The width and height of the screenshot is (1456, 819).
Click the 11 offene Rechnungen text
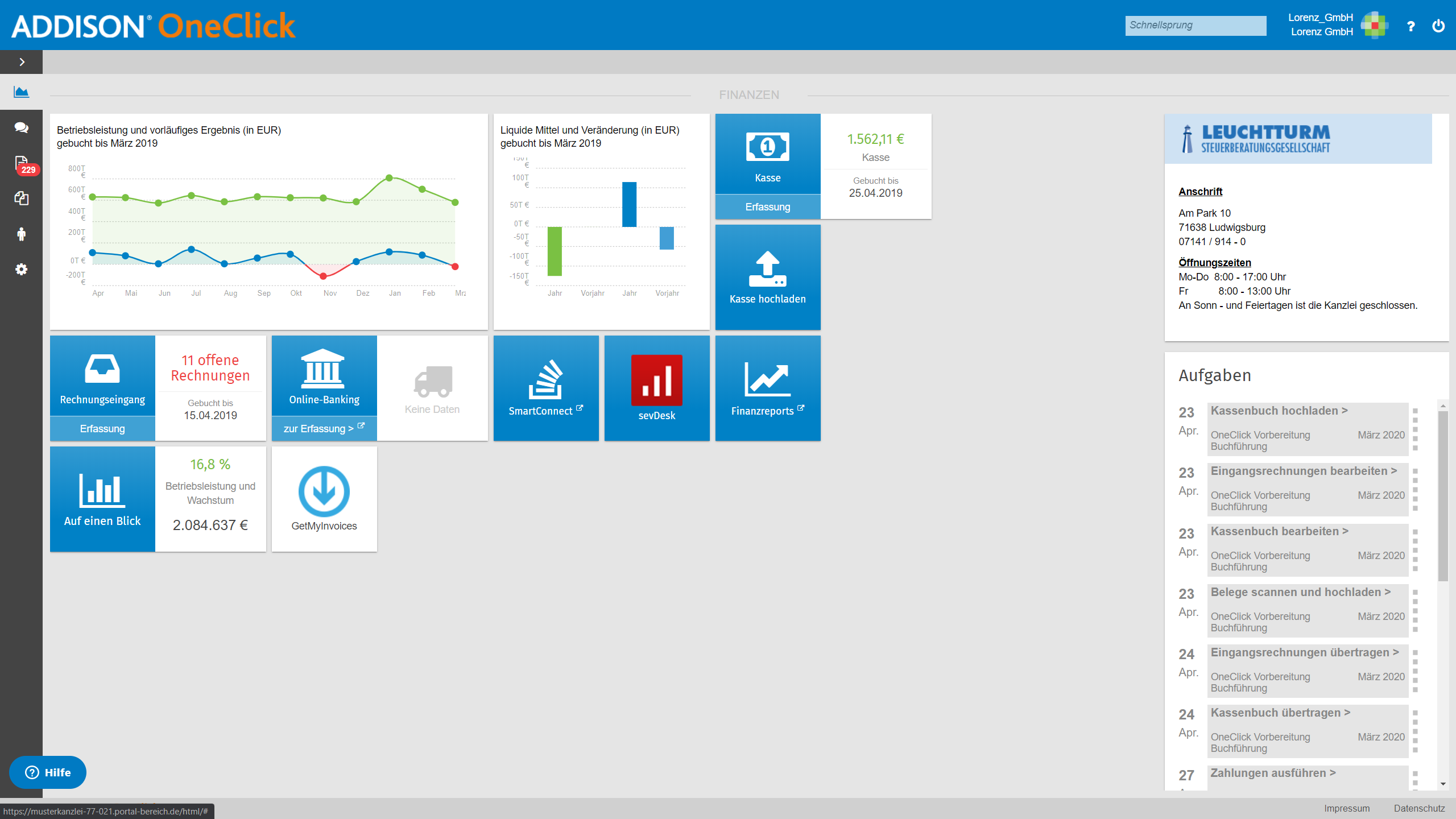point(210,368)
